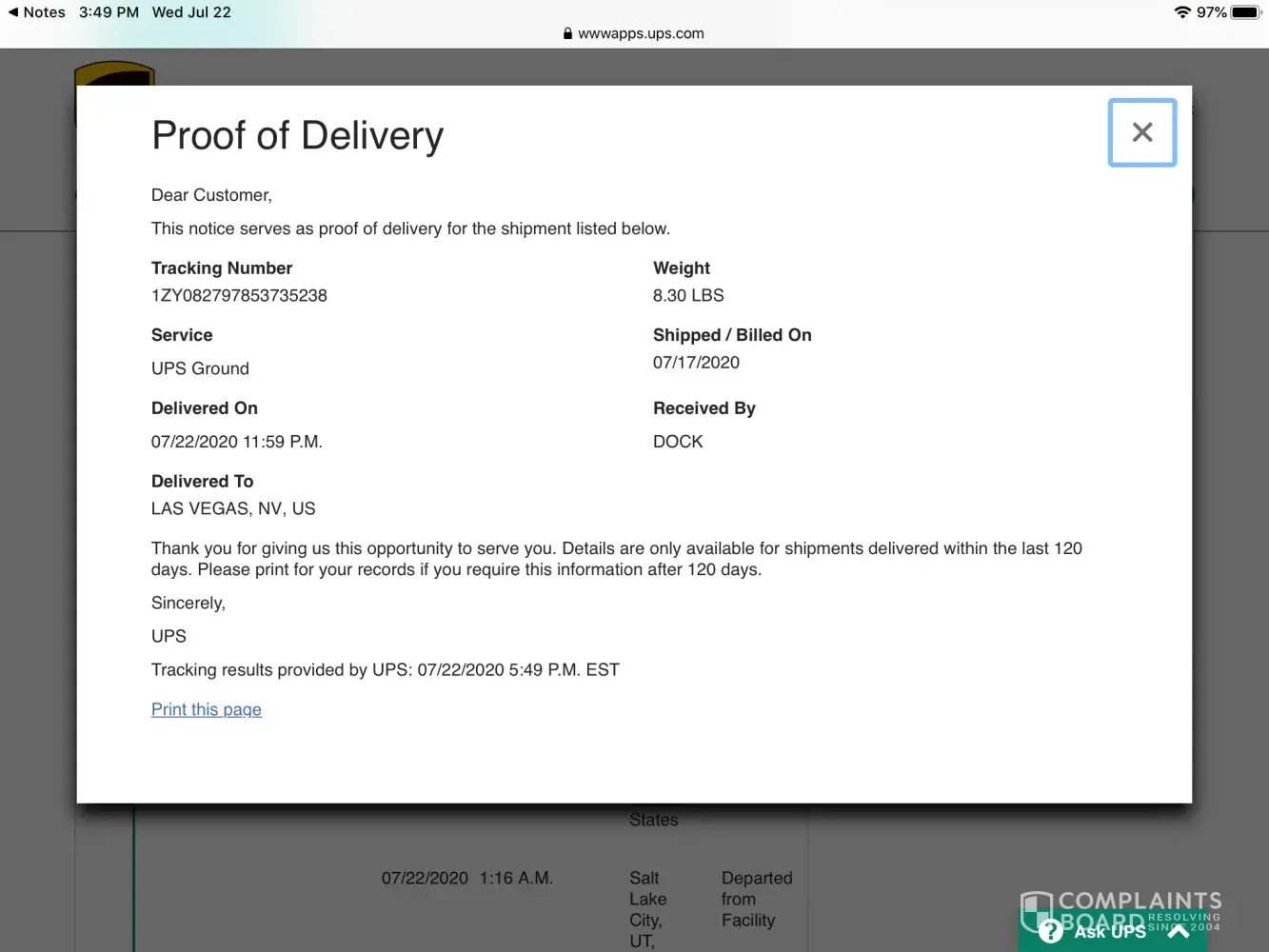This screenshot has height=952, width=1269.
Task: Click the Received By label
Action: 704,408
